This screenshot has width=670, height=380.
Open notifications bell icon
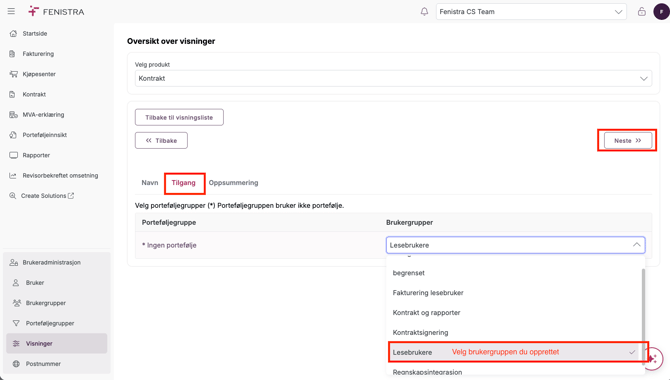pyautogui.click(x=424, y=12)
